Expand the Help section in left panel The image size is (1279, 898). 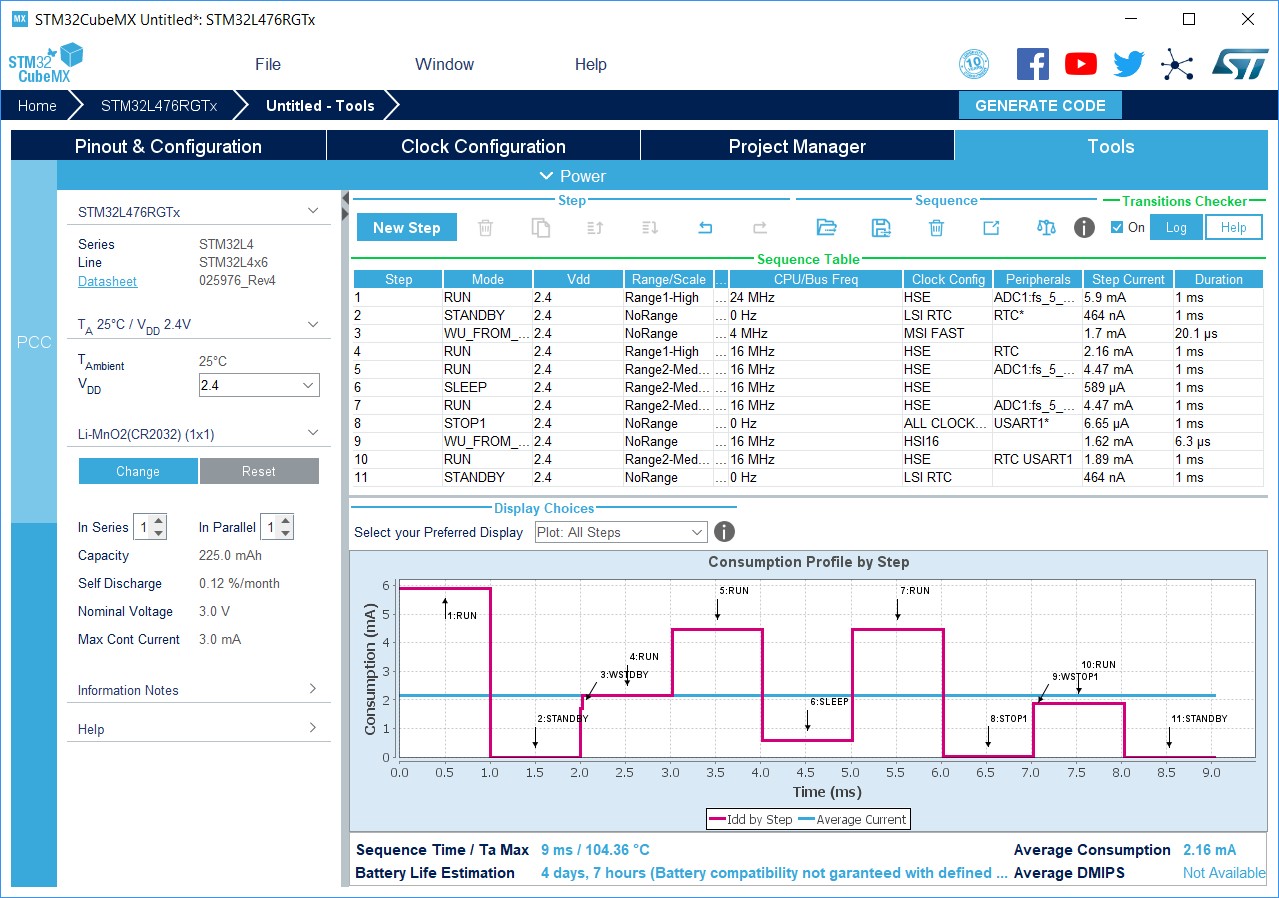(313, 728)
